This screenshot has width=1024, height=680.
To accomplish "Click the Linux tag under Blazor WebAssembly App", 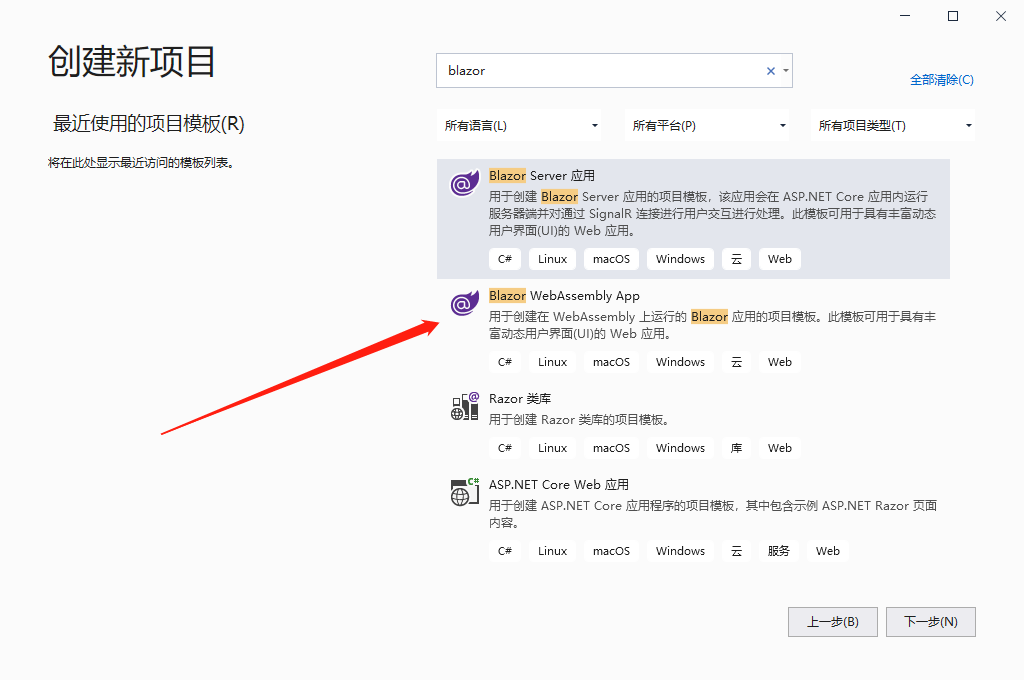I will click(x=552, y=362).
